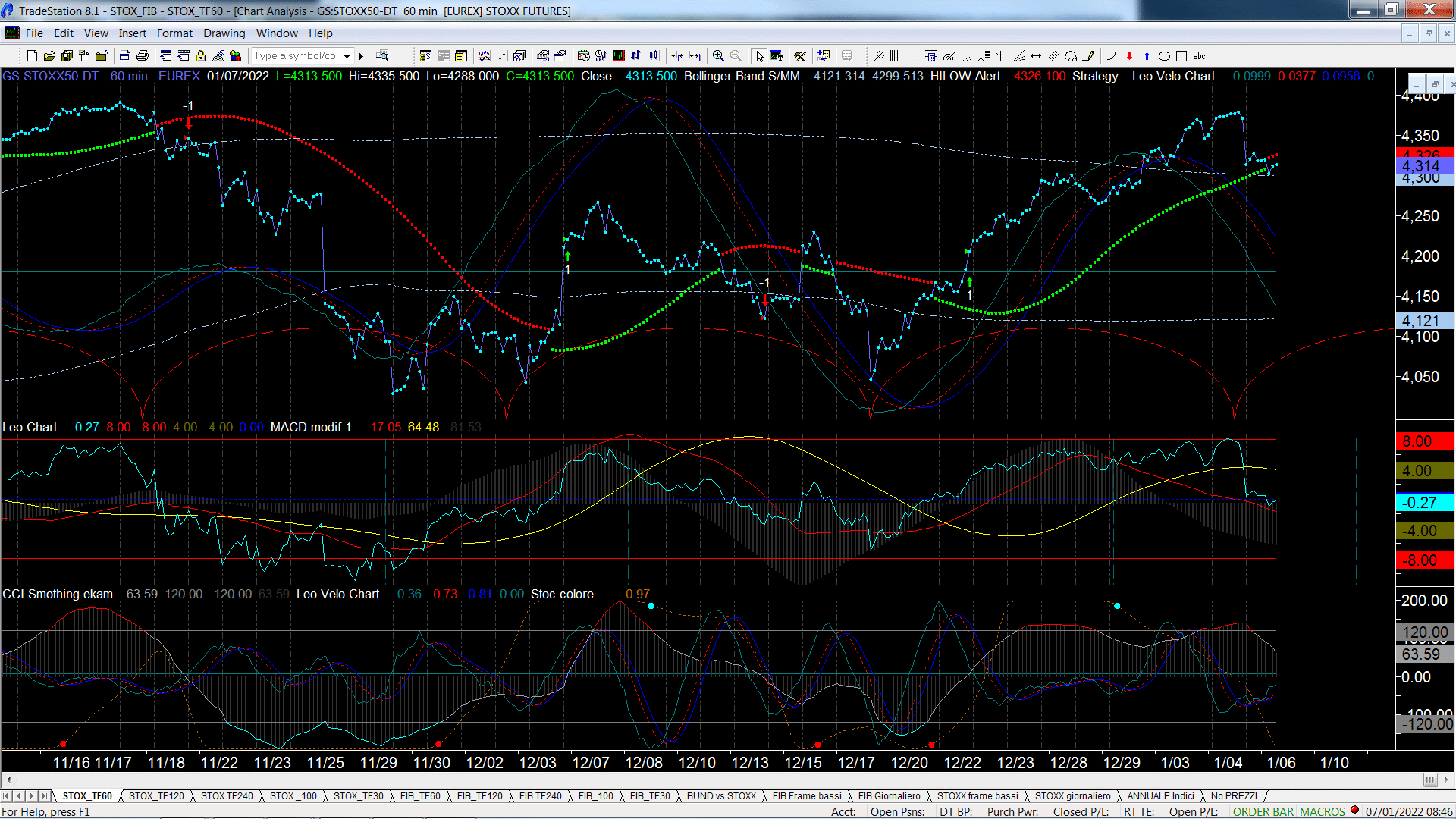Click into the Type a symbol field
Image resolution: width=1456 pixels, height=819 pixels.
point(296,55)
